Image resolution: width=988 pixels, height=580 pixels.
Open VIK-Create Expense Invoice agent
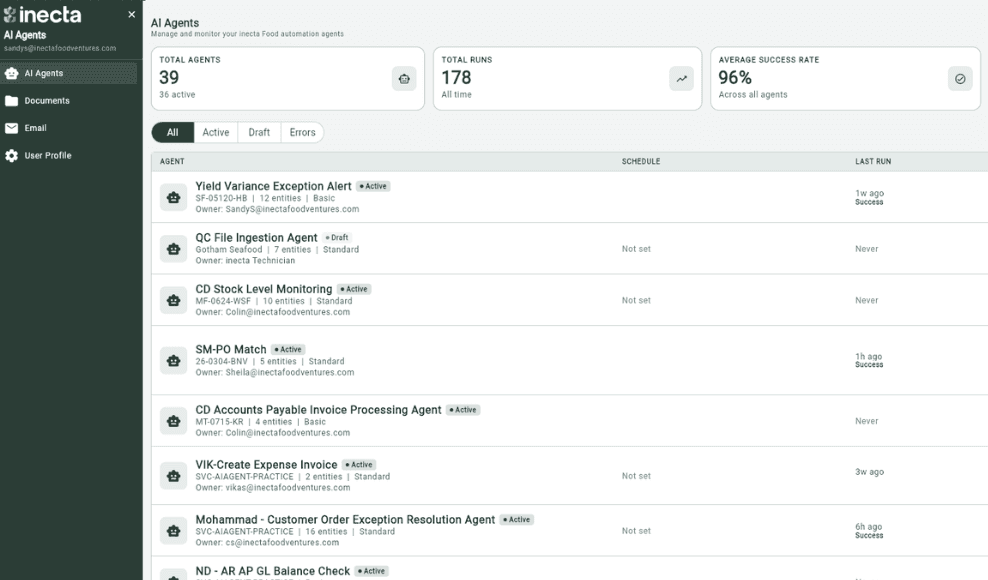(266, 465)
